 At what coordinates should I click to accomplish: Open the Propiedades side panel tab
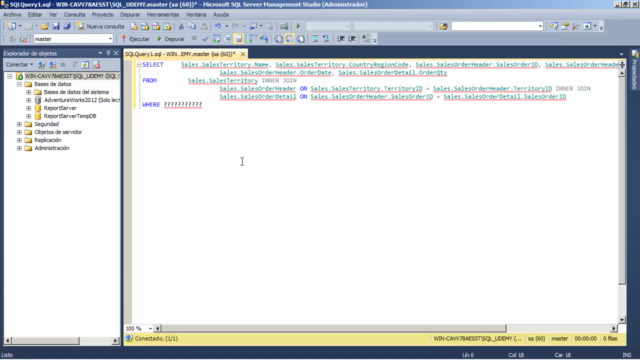click(635, 69)
